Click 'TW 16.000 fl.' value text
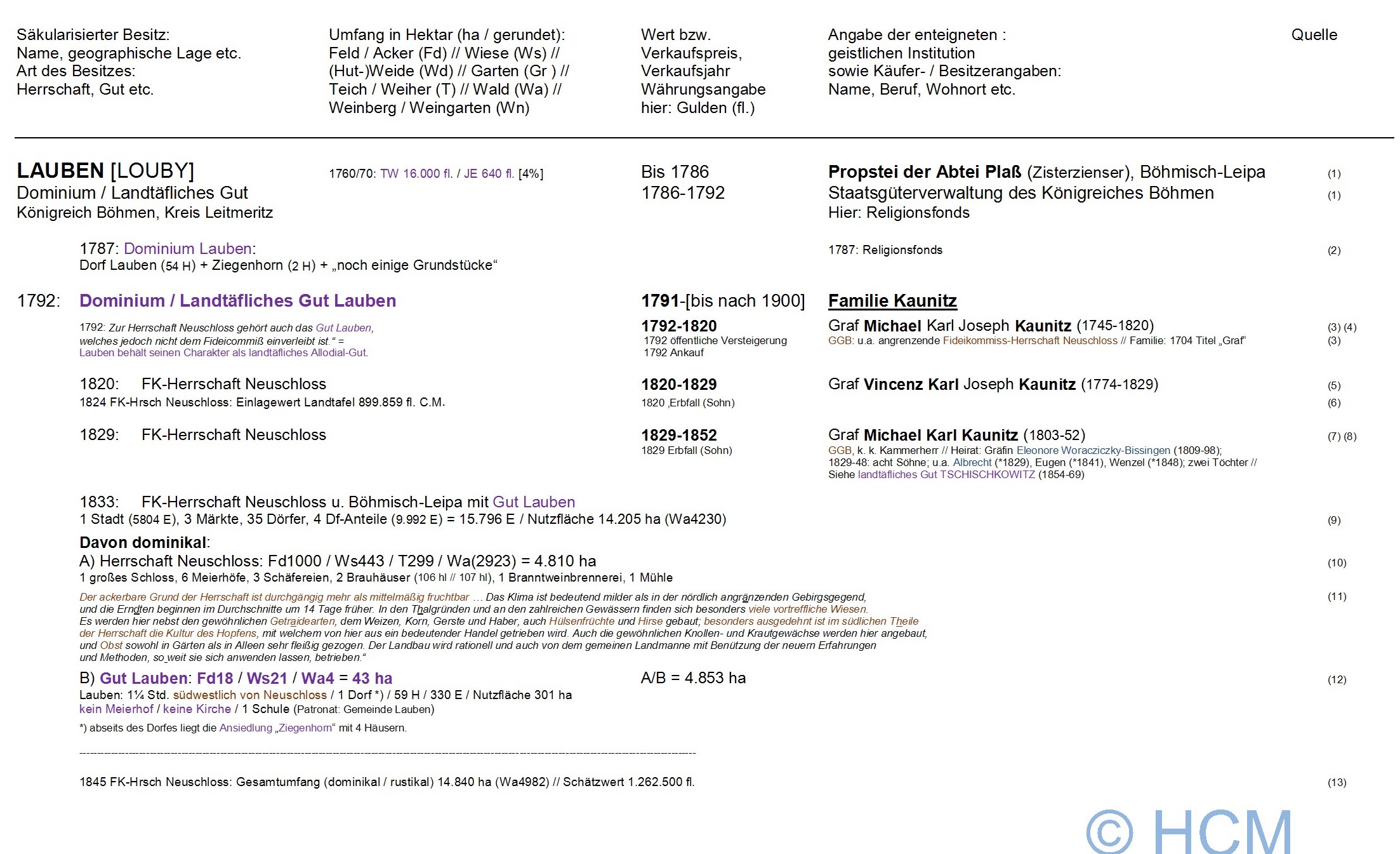 click(416, 174)
